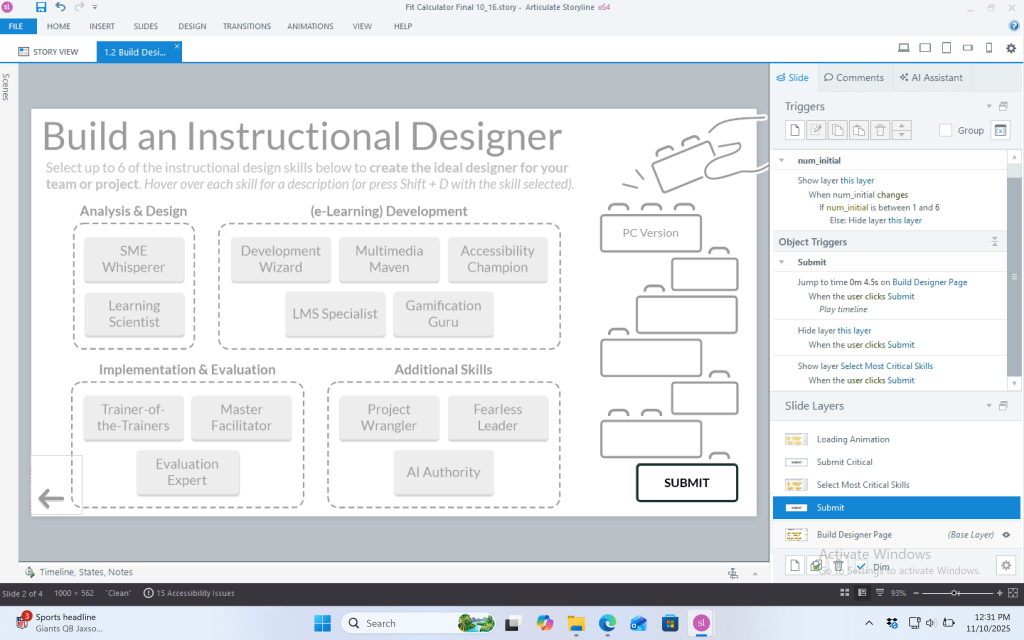Undo the last action
Viewport: 1024px width, 640px height.
pos(61,7)
